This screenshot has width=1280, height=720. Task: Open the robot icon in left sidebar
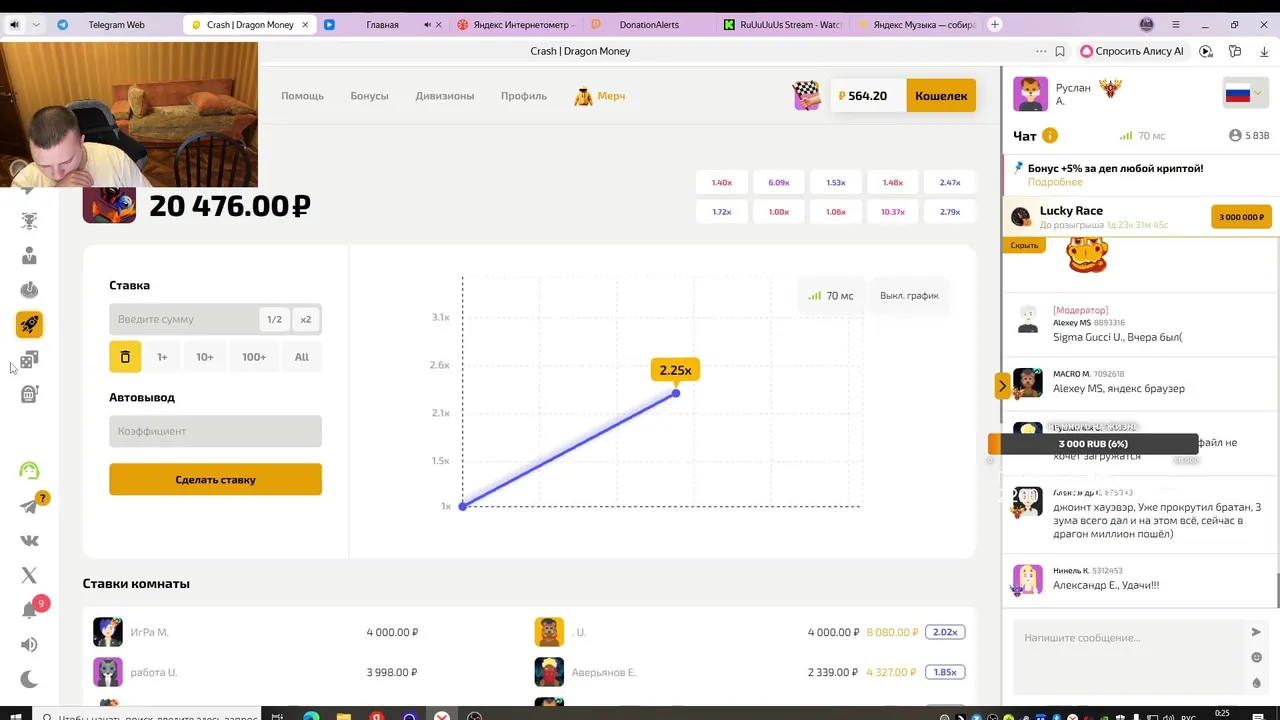(x=29, y=221)
